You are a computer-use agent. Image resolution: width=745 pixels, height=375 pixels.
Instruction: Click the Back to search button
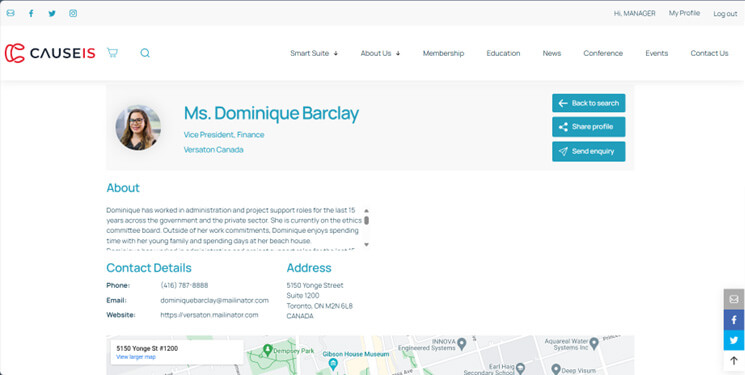point(589,103)
